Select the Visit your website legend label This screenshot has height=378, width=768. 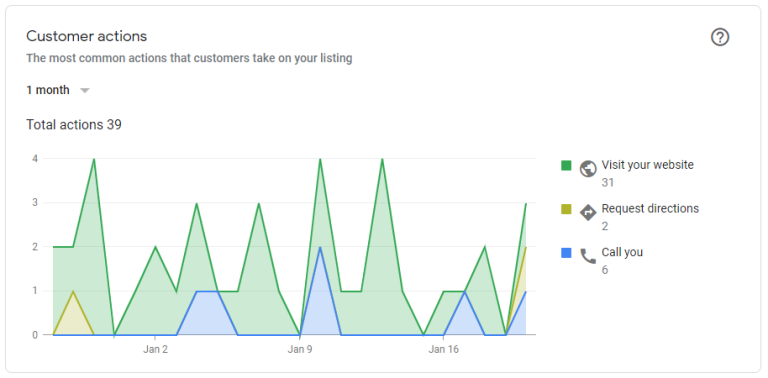click(x=648, y=165)
